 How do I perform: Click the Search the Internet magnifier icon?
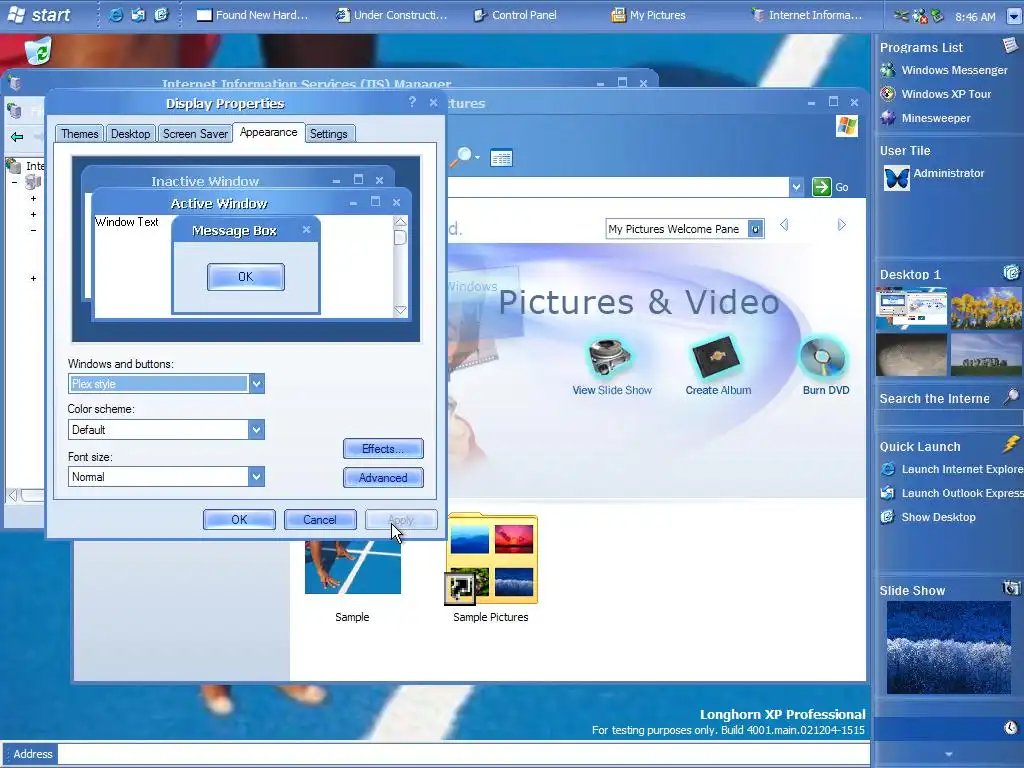click(1010, 396)
